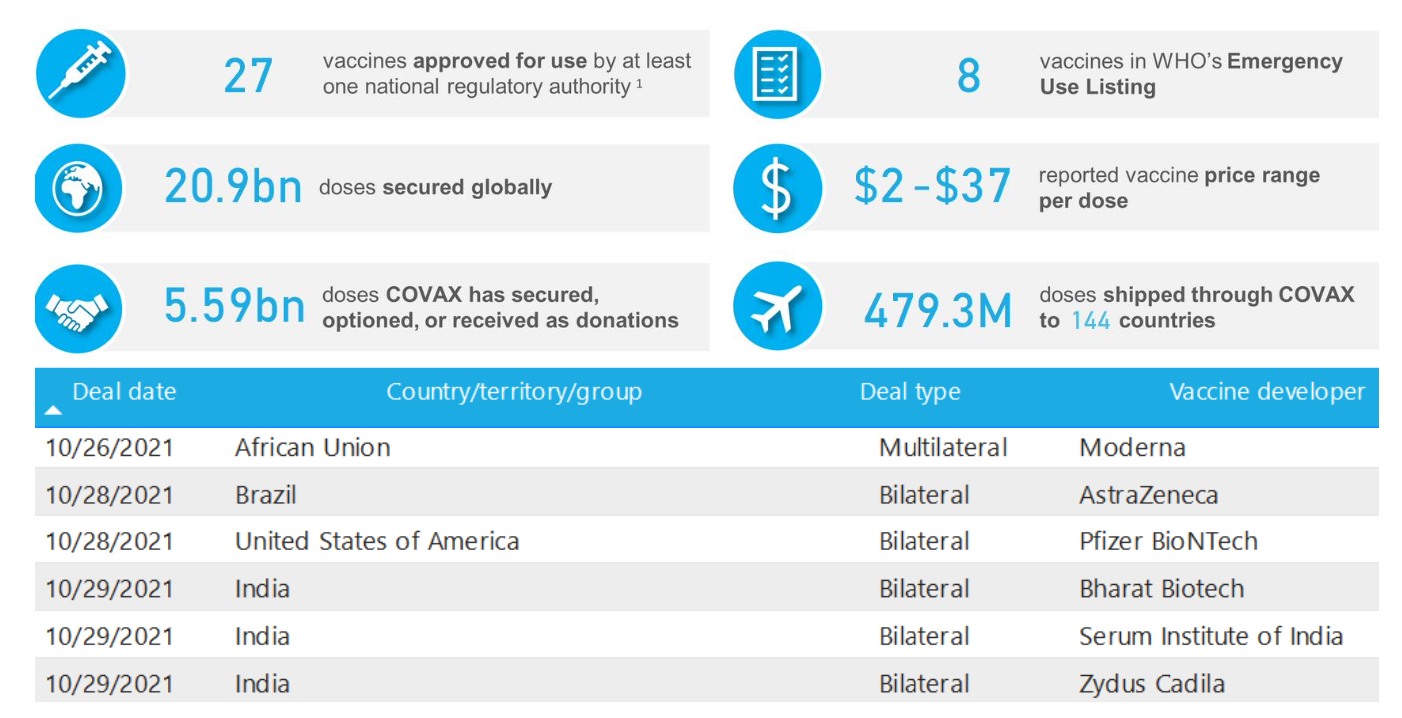Click the checklist Emergency Use Listing icon
The image size is (1402, 718).
point(777,75)
